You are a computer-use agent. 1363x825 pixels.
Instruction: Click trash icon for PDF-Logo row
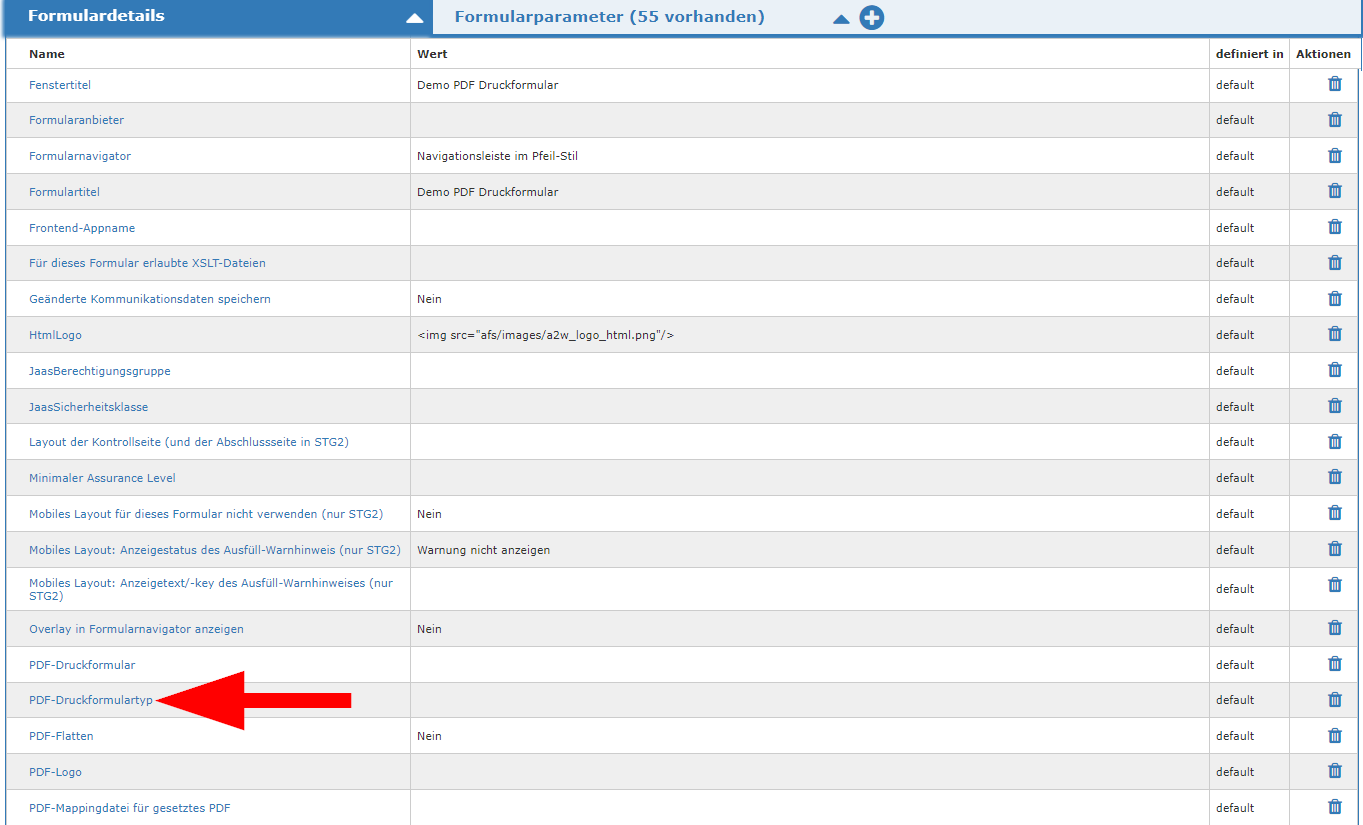pyautogui.click(x=1334, y=771)
